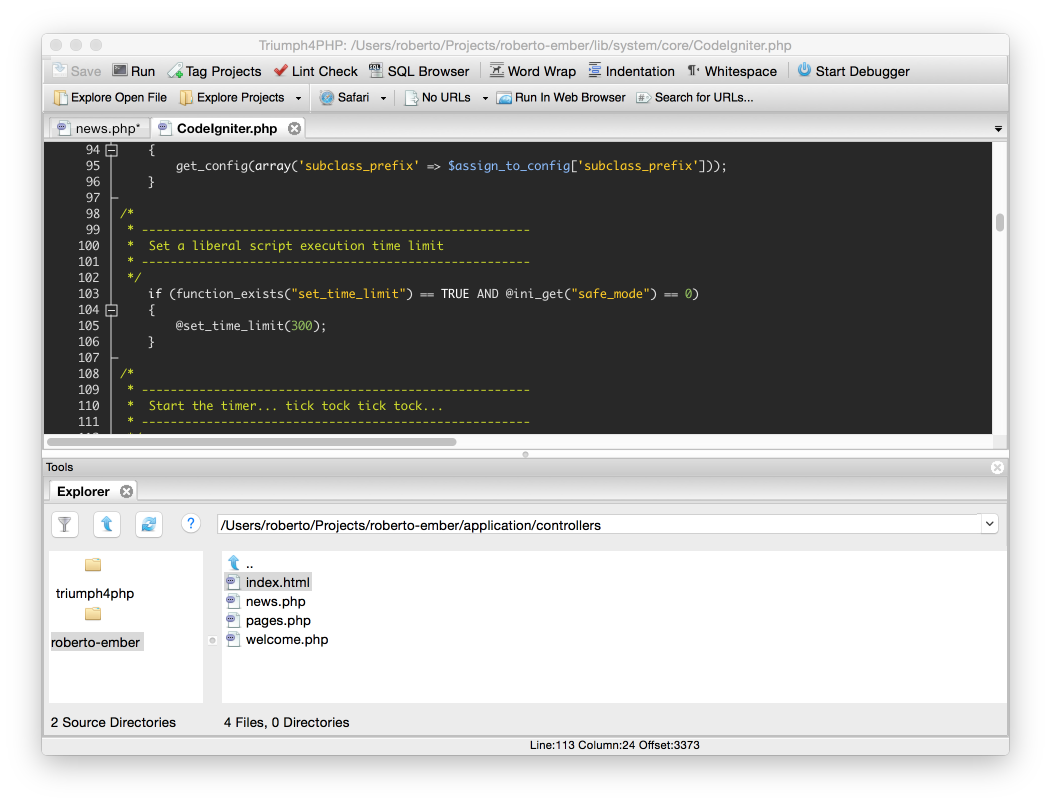The height and width of the screenshot is (805, 1051).
Task: Click the @set_time_limit(300) code line
Action: pos(251,326)
